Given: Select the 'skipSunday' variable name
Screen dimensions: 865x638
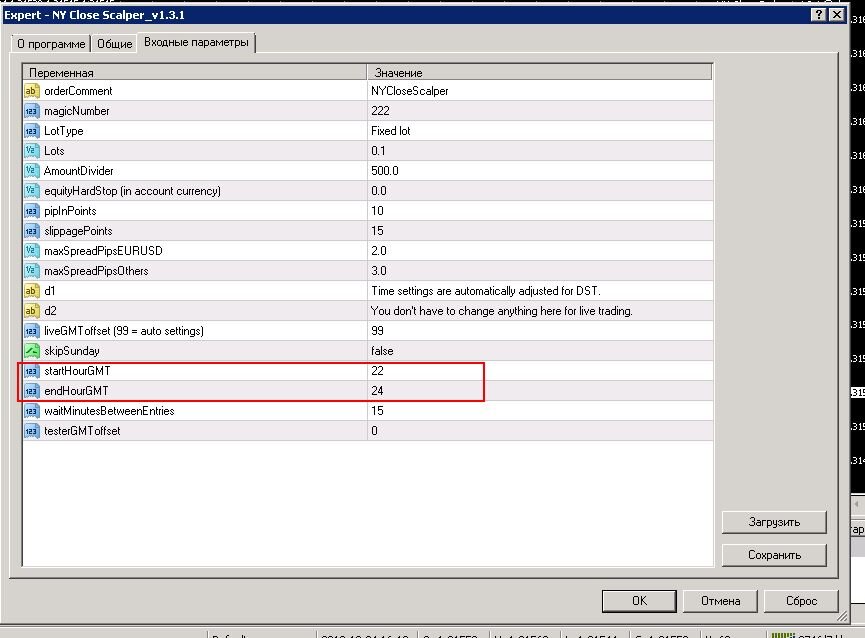Looking at the screenshot, I should point(72,351).
